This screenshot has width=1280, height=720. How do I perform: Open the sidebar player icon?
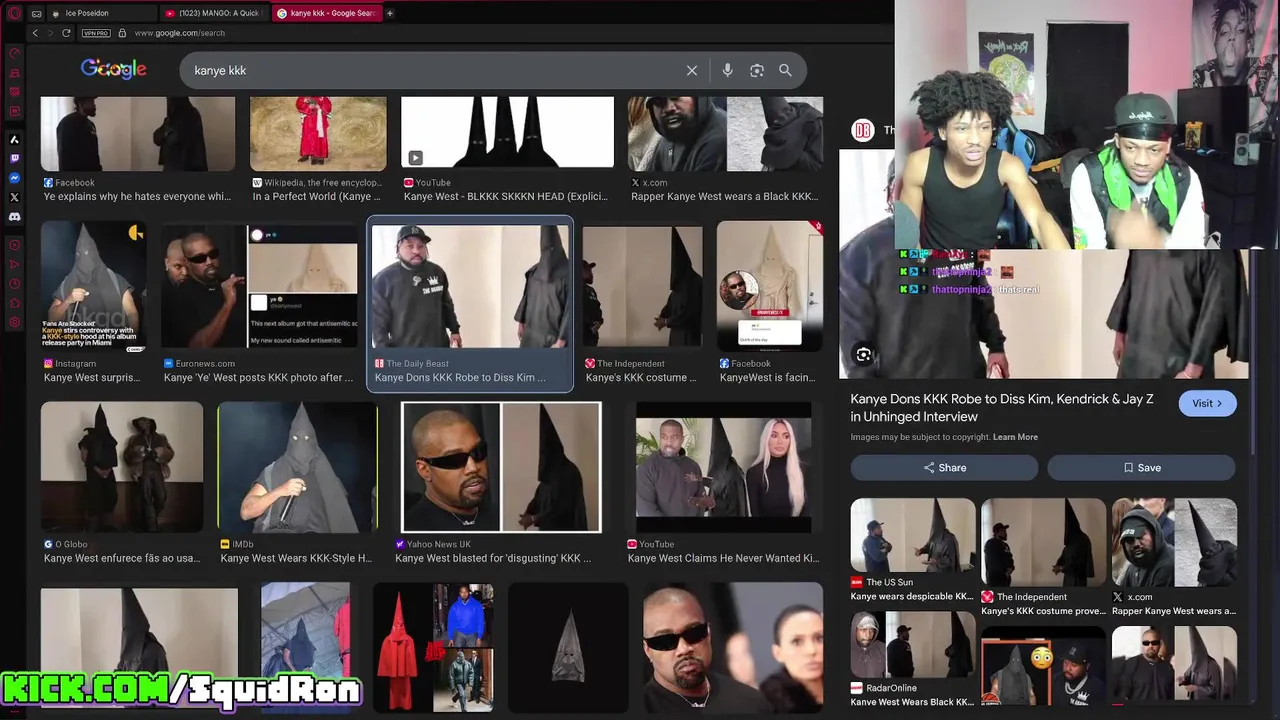coord(14,245)
